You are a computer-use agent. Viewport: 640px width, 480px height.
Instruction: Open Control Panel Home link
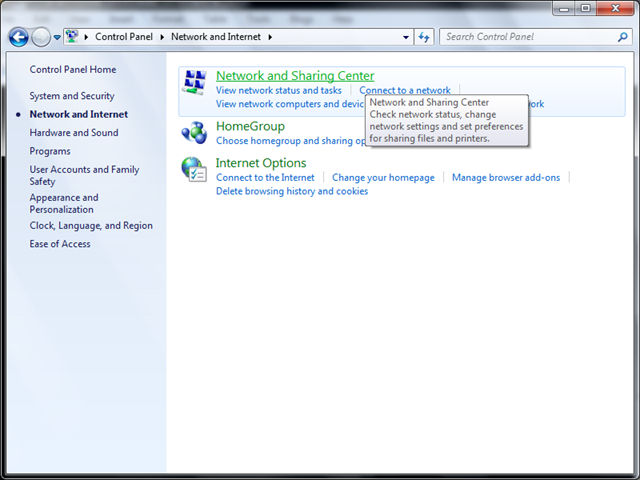[x=73, y=69]
